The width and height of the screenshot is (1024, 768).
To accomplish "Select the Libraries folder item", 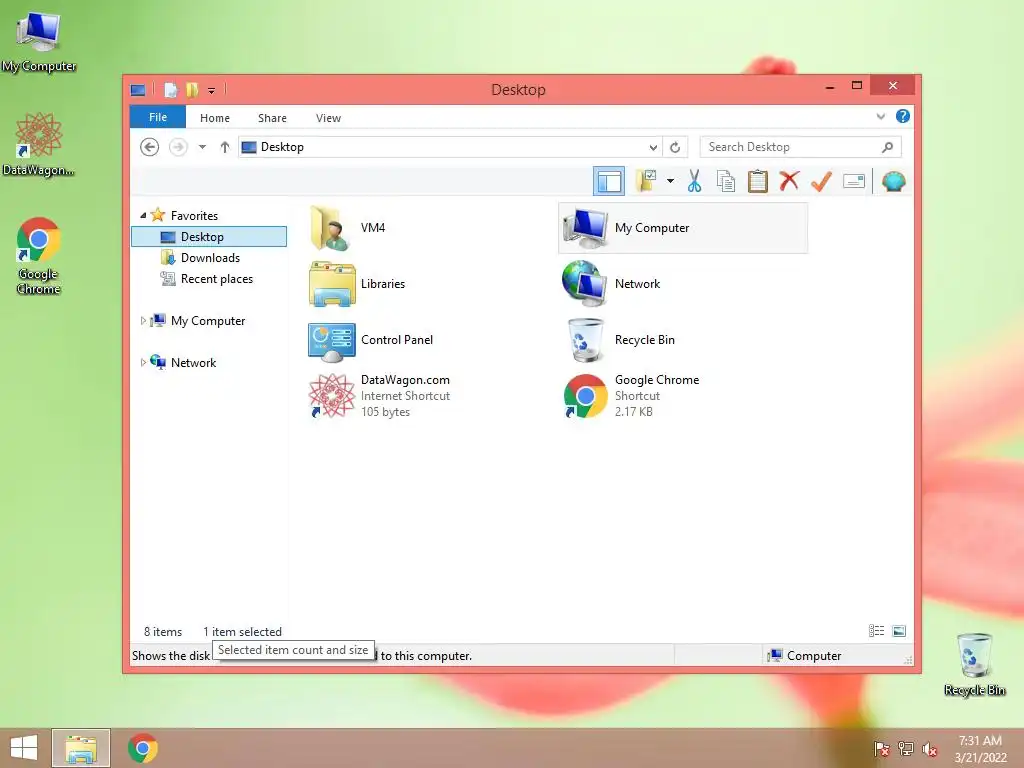I will [357, 283].
